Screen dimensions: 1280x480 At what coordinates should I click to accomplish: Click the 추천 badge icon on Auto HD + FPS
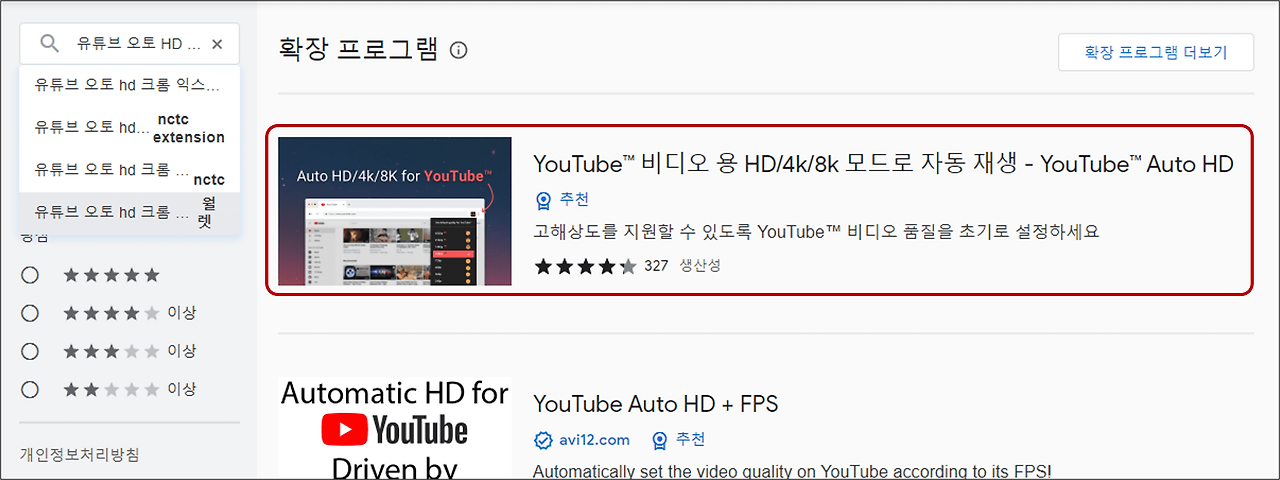coord(660,440)
